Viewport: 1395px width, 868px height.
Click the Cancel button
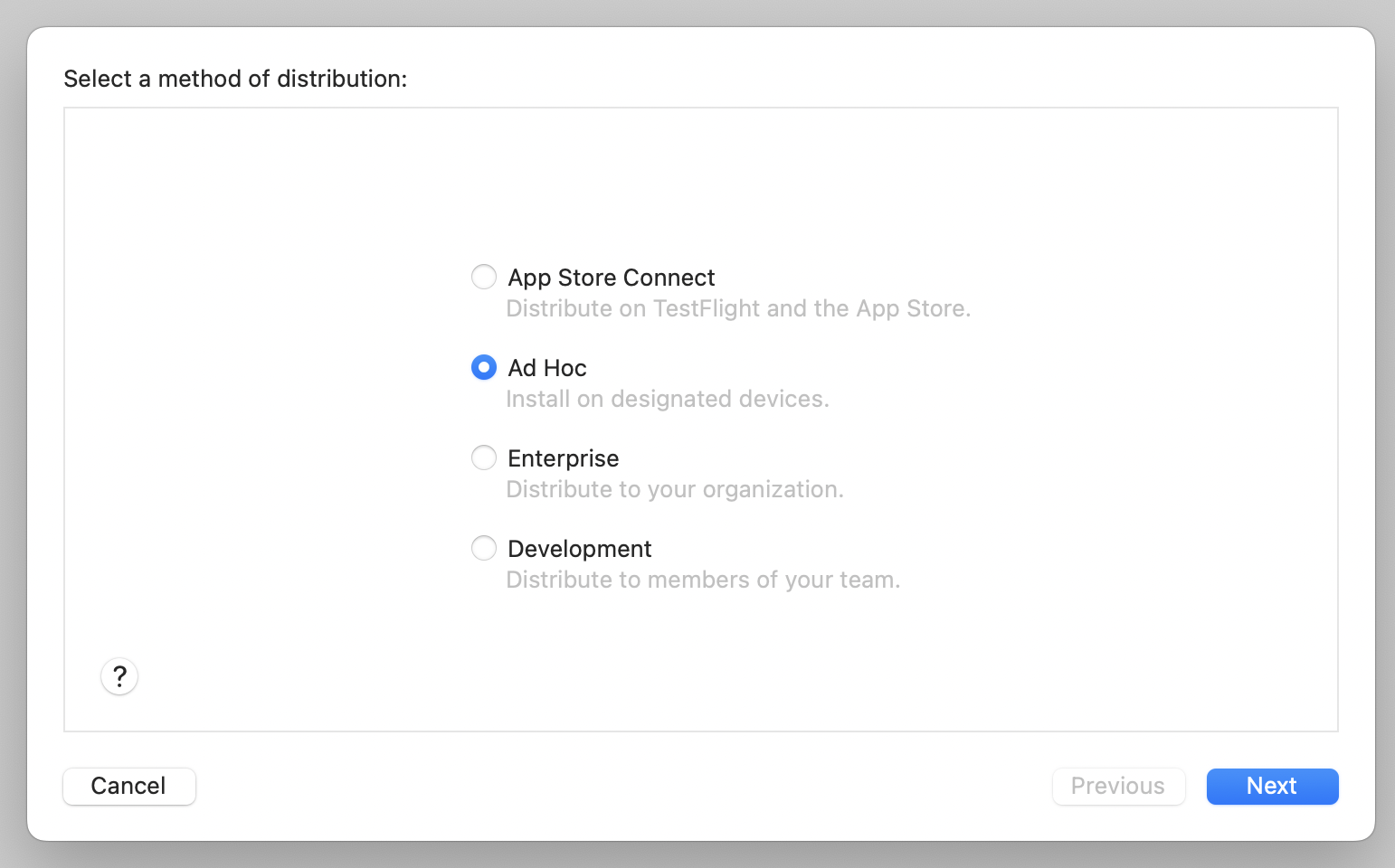click(129, 786)
